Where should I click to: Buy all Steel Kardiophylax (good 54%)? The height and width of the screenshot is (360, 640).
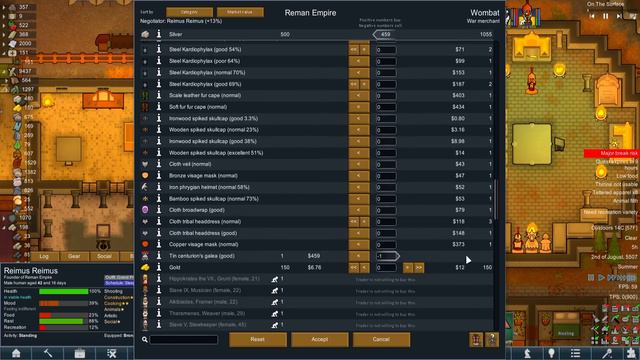tap(353, 49)
